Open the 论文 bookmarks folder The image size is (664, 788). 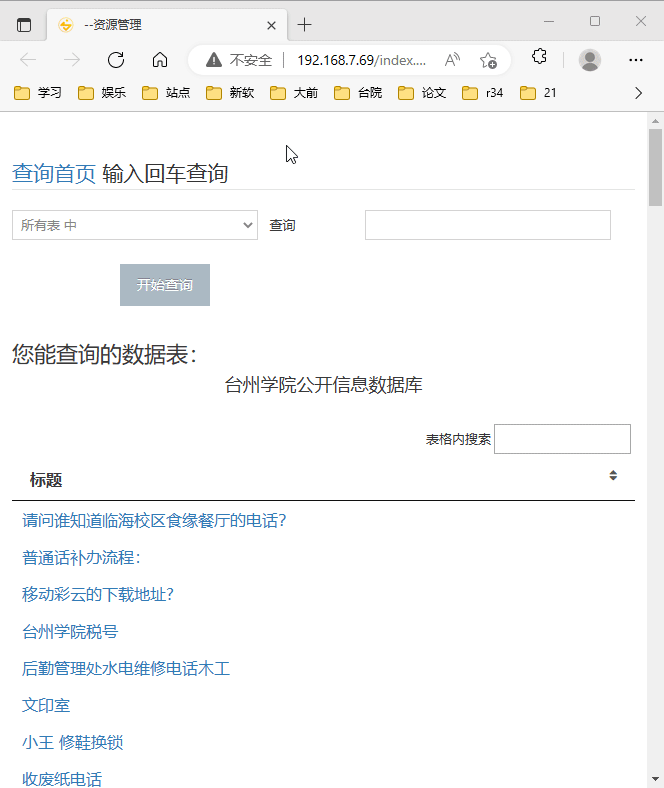point(422,93)
